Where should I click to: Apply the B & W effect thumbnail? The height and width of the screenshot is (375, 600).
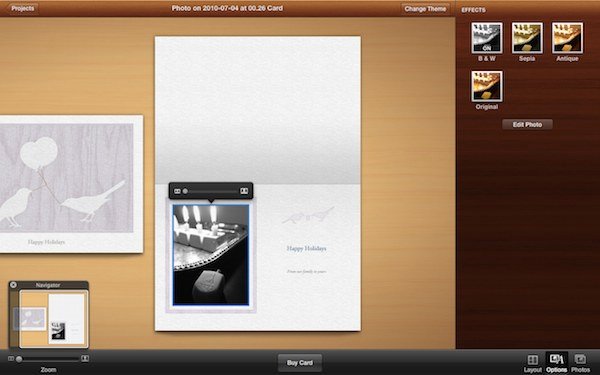[487, 38]
